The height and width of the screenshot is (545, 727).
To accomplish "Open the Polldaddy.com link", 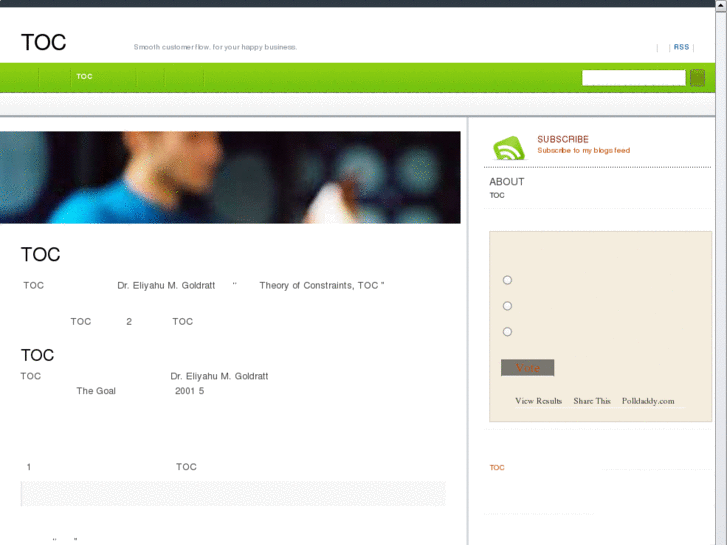I will click(x=648, y=401).
